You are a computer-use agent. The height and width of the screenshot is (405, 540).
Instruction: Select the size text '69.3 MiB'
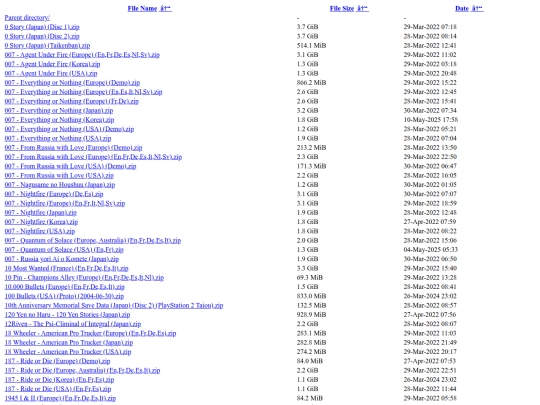310,278
